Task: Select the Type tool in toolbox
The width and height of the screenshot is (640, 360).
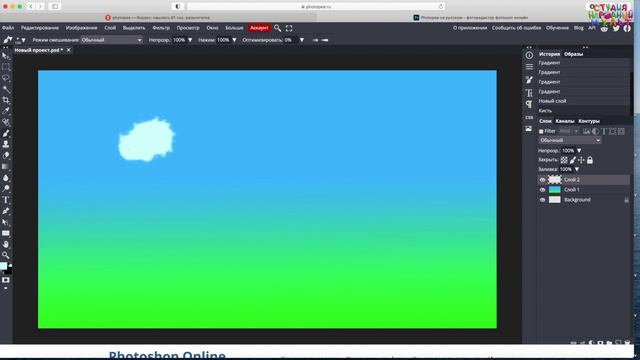Action: point(6,200)
